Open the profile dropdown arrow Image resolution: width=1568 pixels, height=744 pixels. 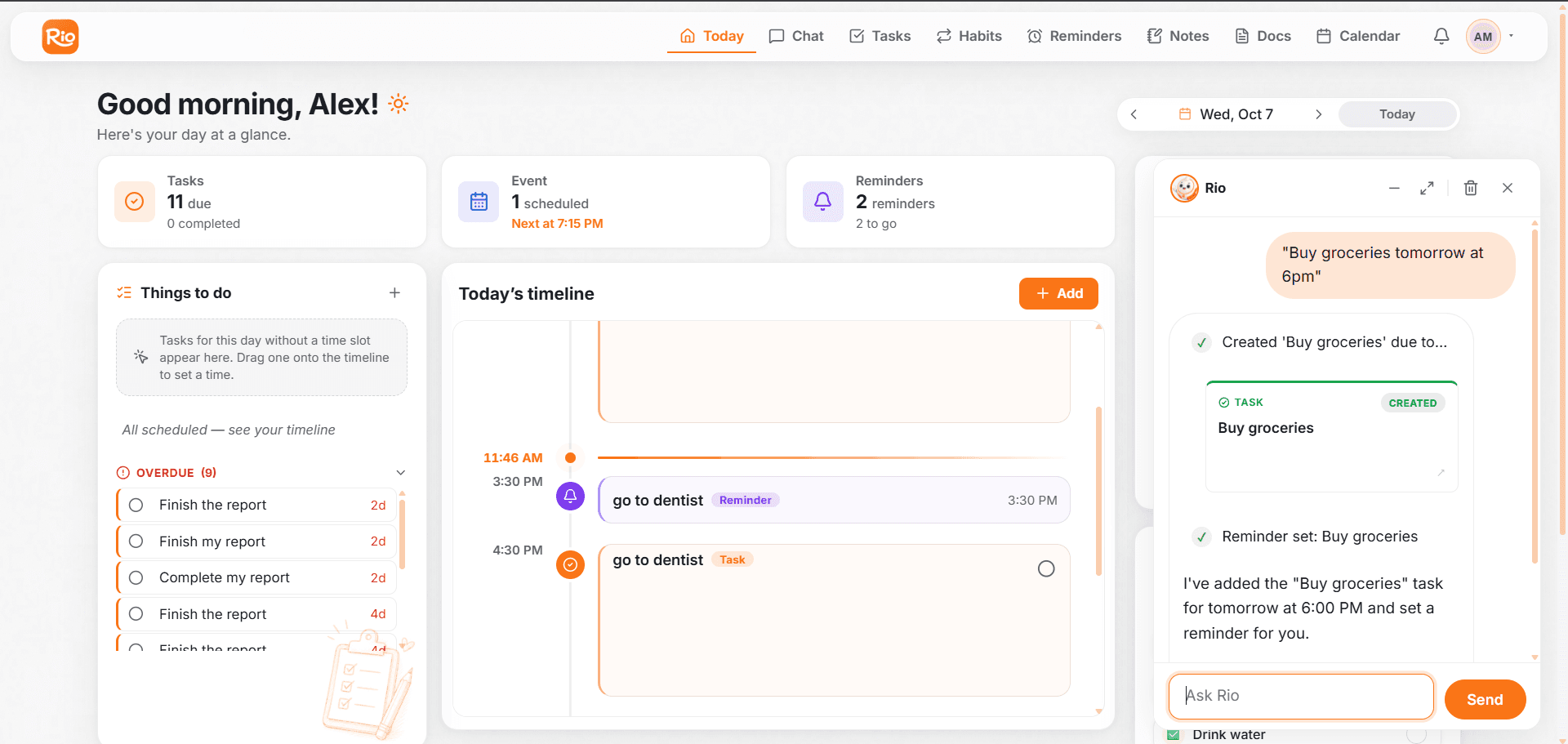tap(1512, 36)
